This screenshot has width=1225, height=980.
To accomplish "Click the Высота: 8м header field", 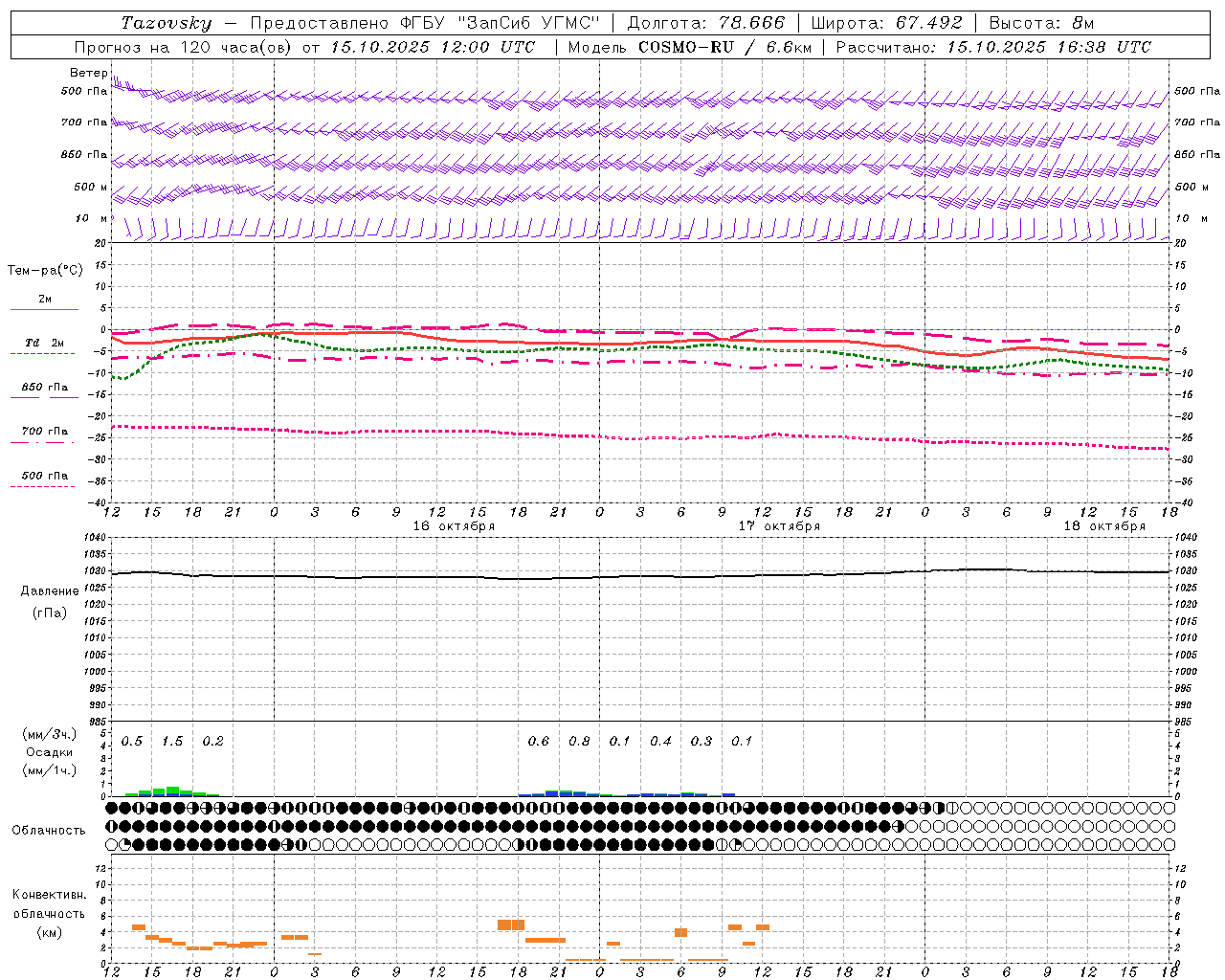I will point(1041,23).
